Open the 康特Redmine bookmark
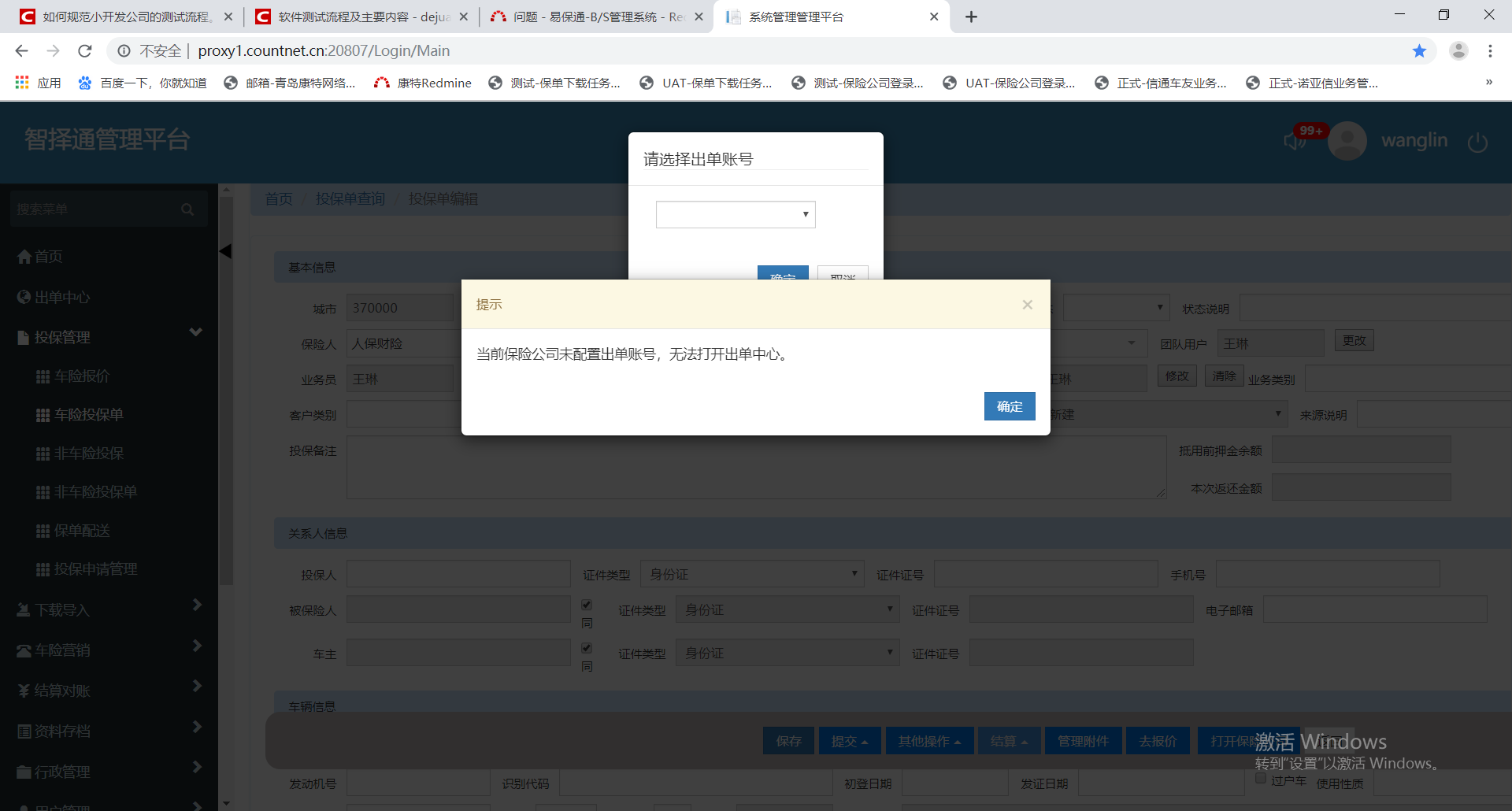Image resolution: width=1512 pixels, height=811 pixels. point(423,83)
